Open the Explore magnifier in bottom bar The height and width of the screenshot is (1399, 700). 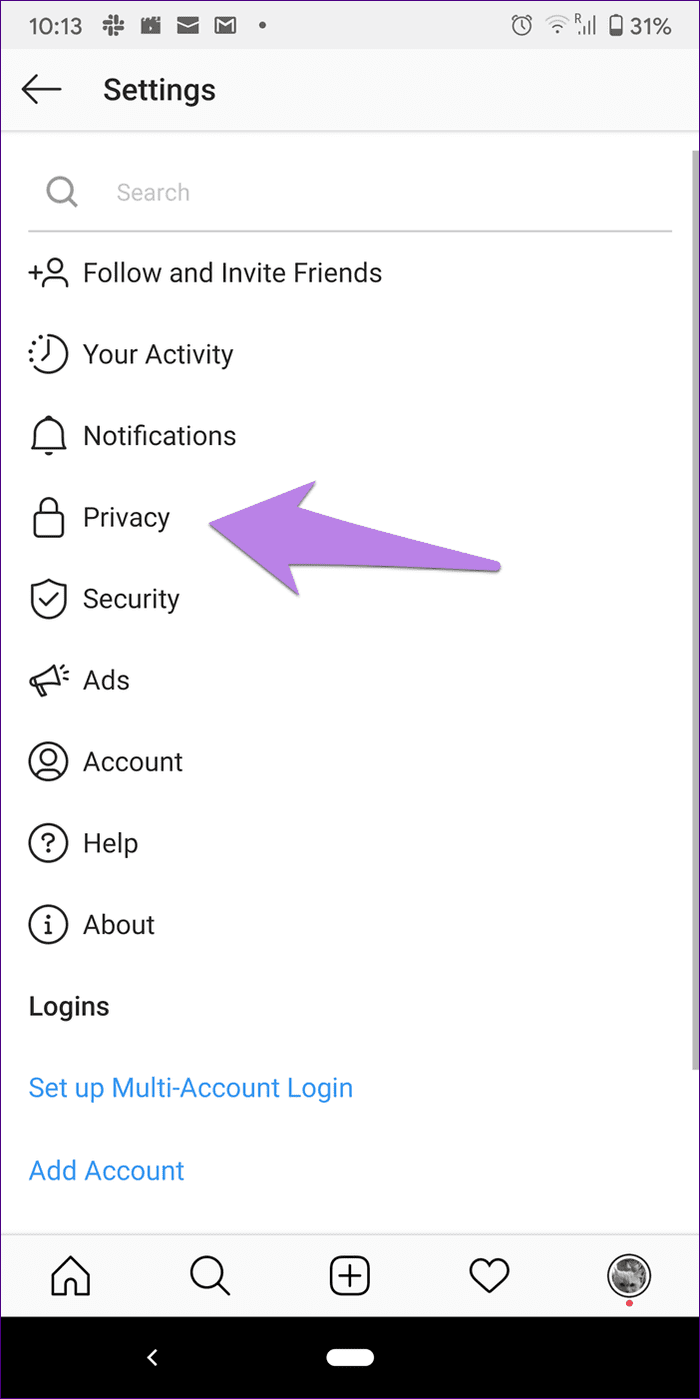210,1275
